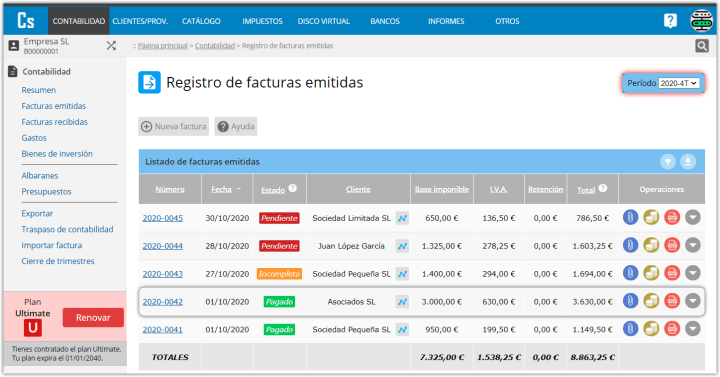Open Facturas recibidas in the sidebar
720x377 pixels.
pyautogui.click(x=54, y=122)
